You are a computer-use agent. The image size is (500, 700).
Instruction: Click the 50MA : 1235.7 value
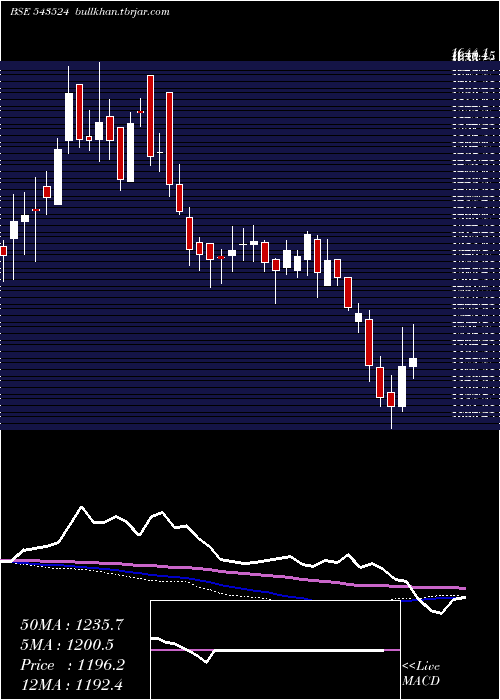[x=72, y=625]
